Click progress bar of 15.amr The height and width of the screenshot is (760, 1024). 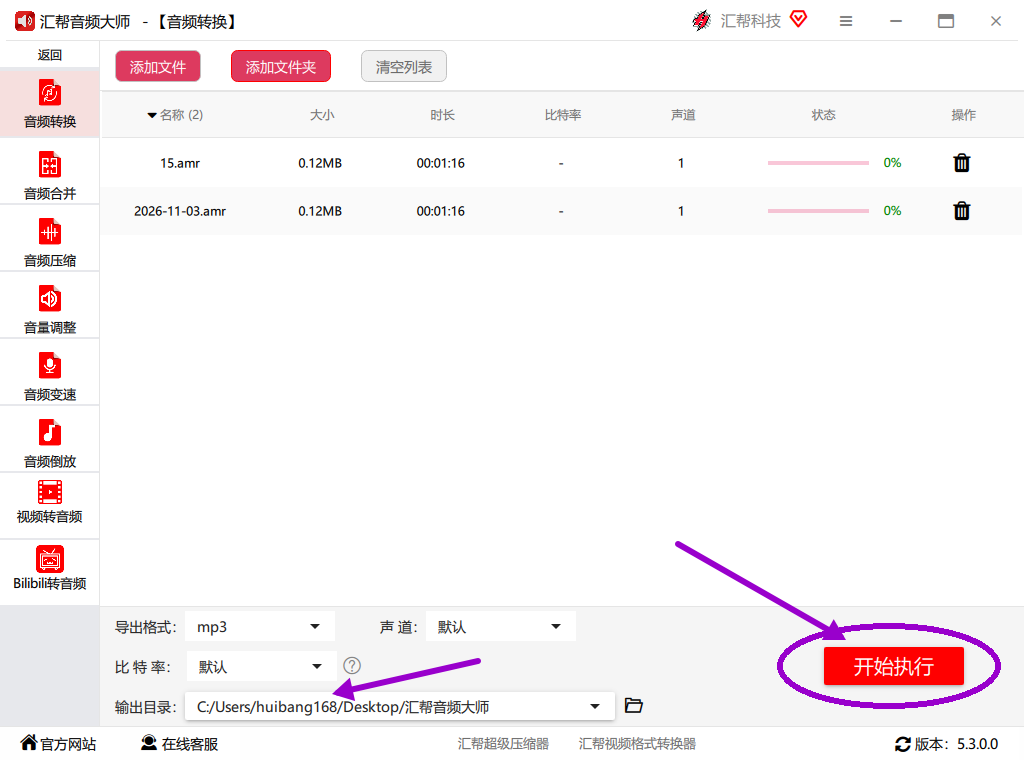pos(818,163)
